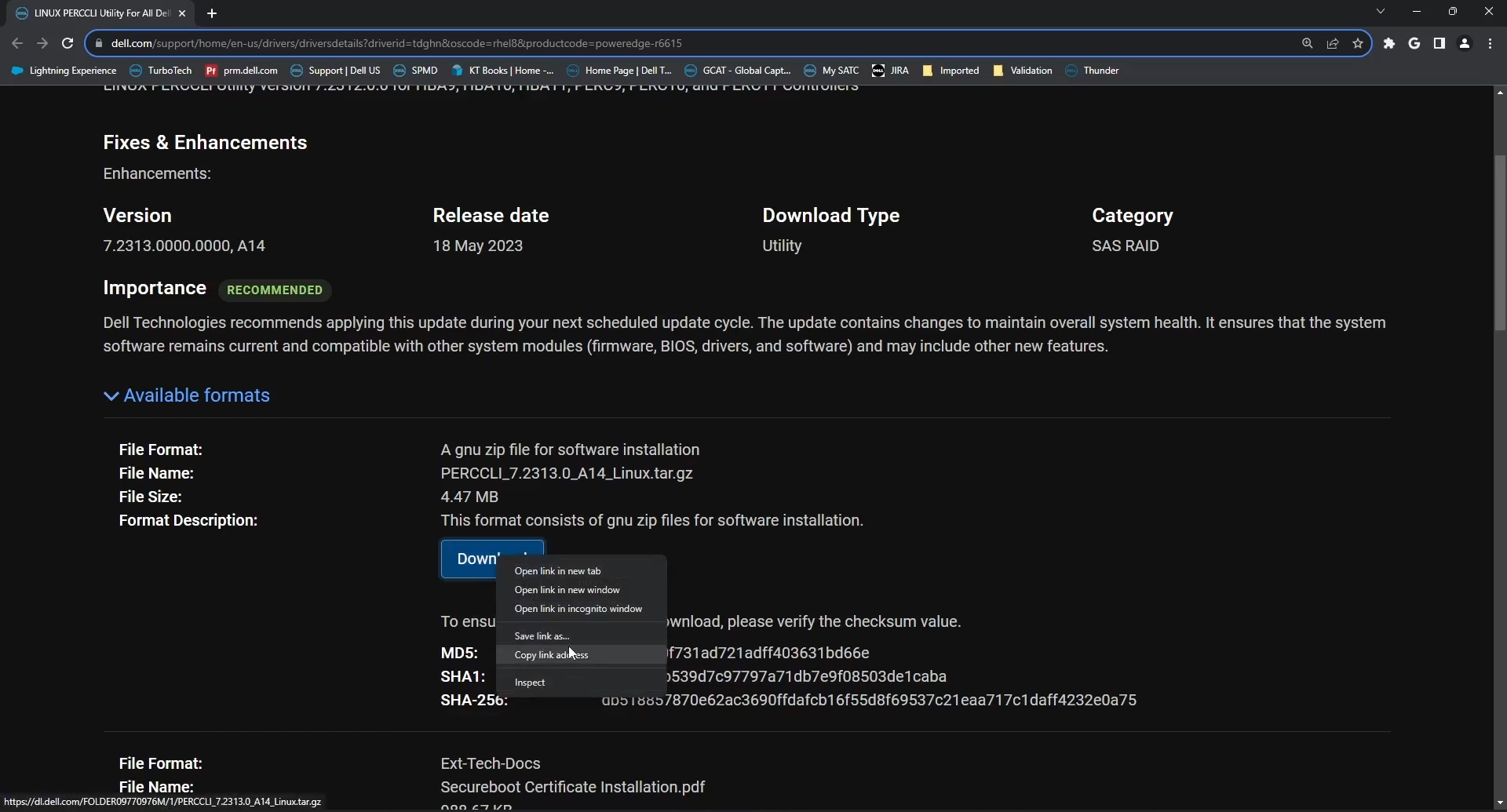Toggle the bookmark star for this page
Viewport: 1507px width, 812px height.
(1359, 43)
